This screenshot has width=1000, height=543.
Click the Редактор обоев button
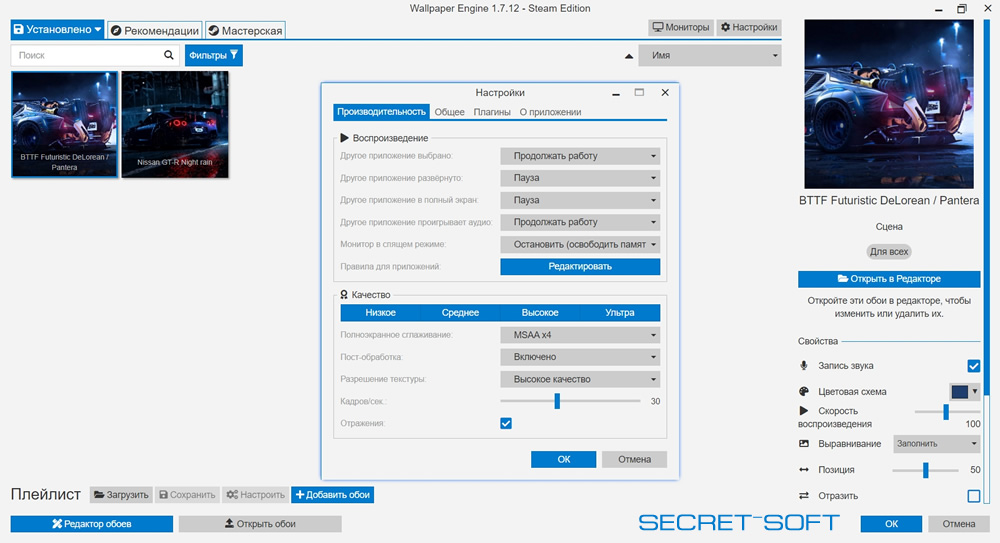pos(92,524)
